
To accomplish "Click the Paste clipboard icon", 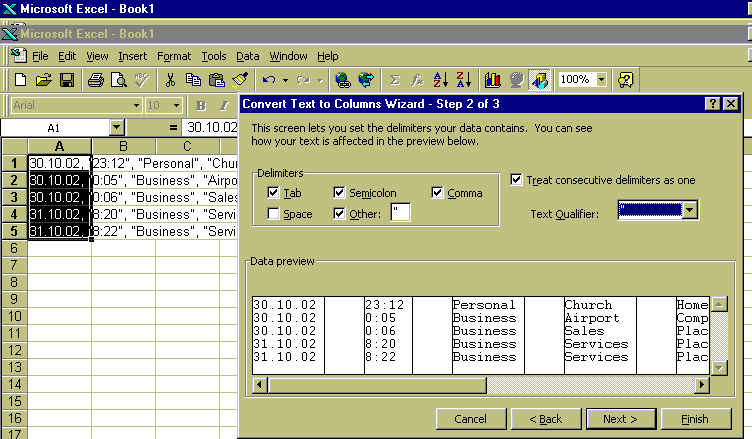I will coord(217,80).
